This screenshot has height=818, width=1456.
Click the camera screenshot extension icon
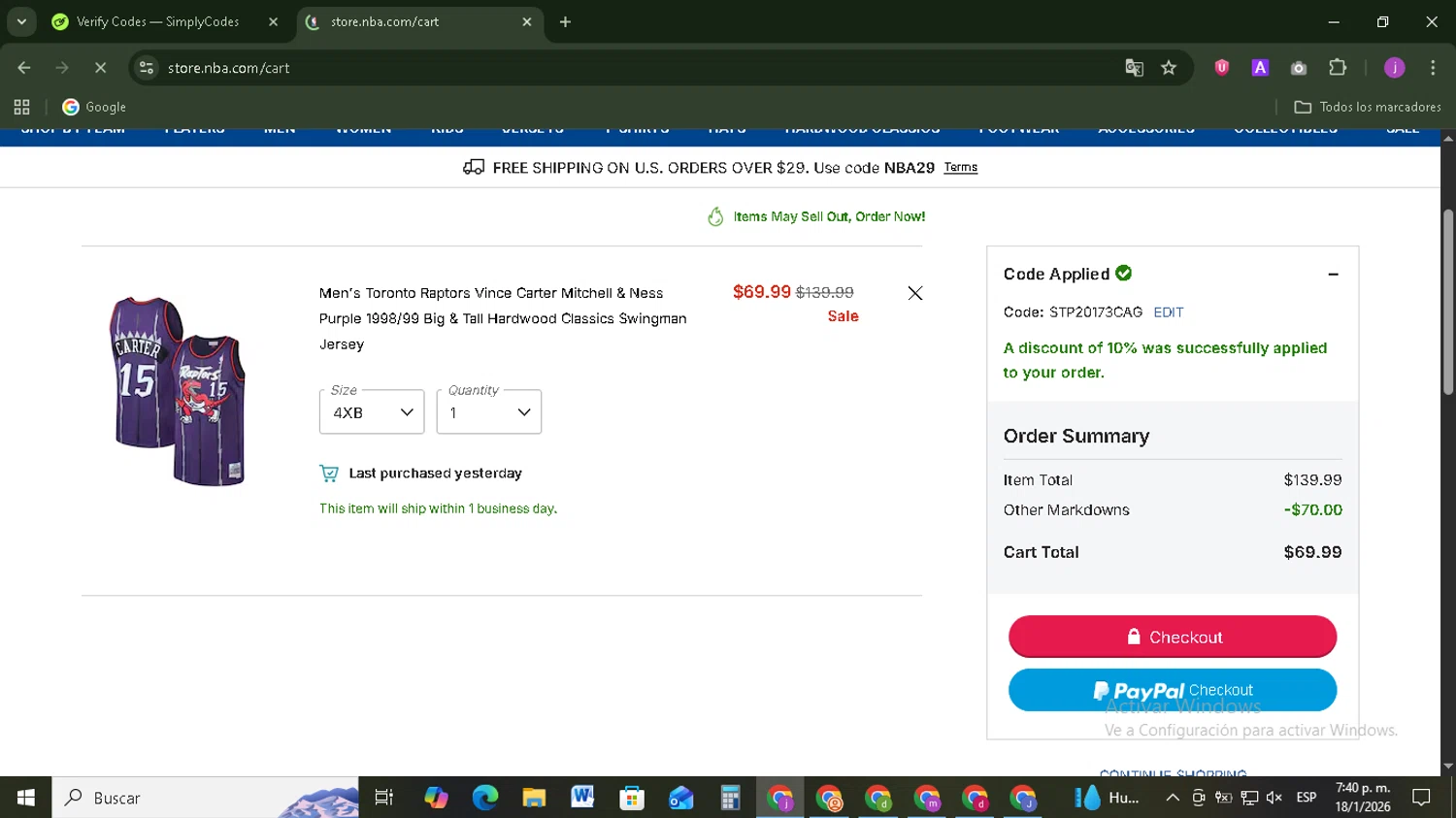click(x=1299, y=68)
